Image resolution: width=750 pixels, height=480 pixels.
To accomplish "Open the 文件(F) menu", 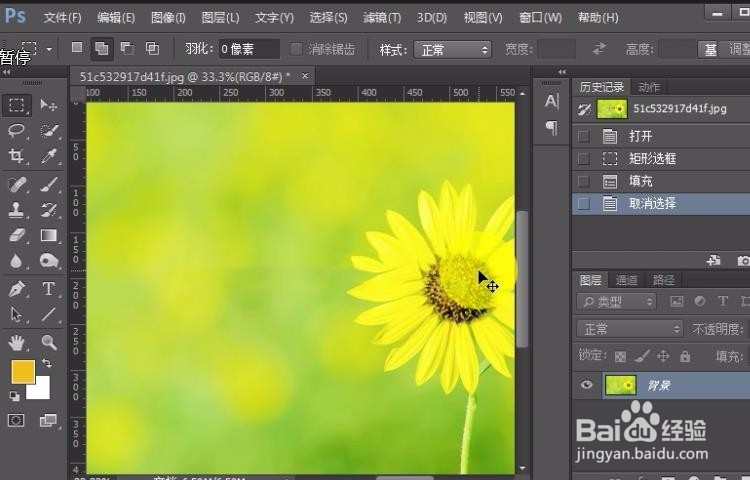I will click(x=62, y=18).
